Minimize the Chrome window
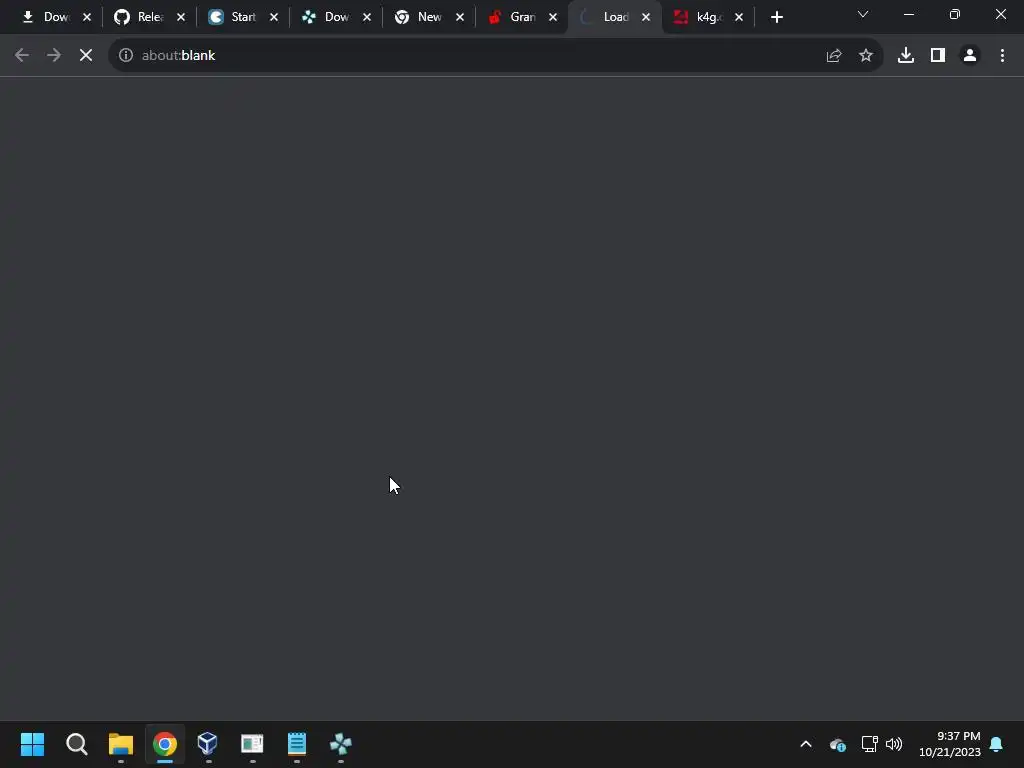Image resolution: width=1024 pixels, height=768 pixels. tap(908, 14)
